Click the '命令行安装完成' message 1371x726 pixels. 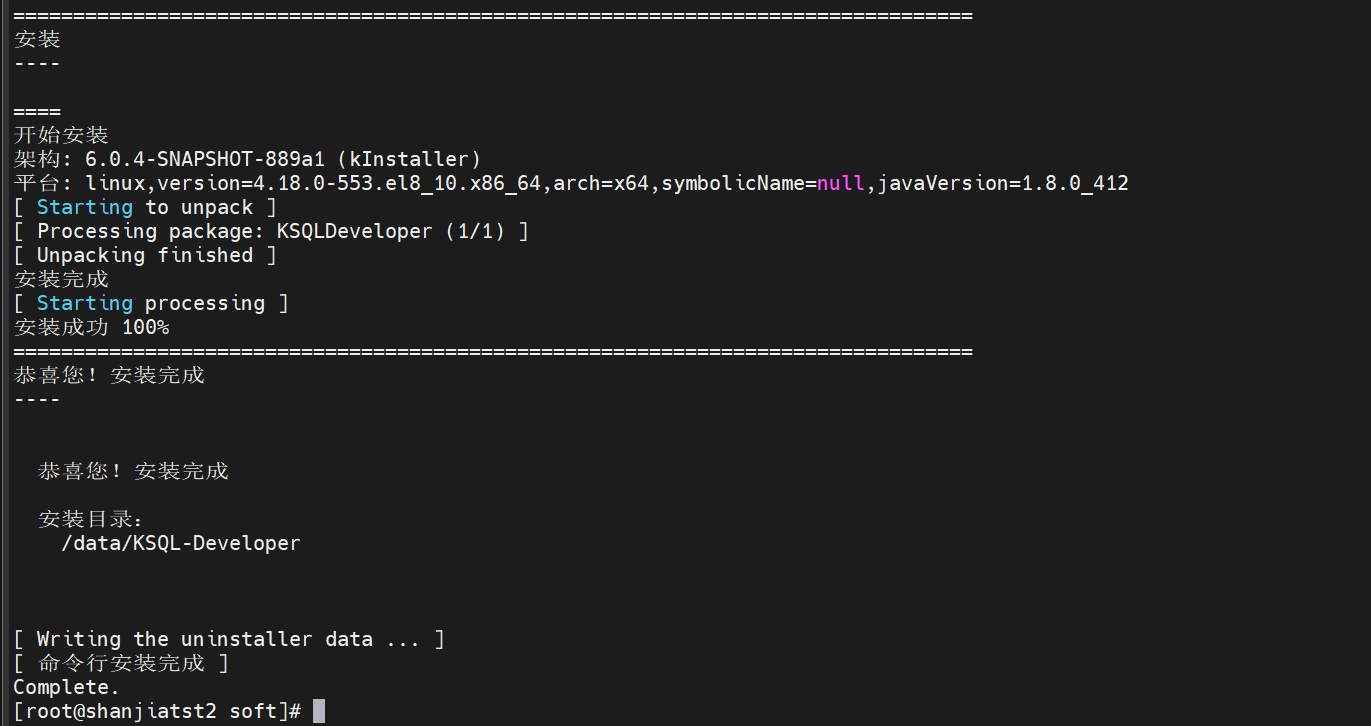(121, 663)
